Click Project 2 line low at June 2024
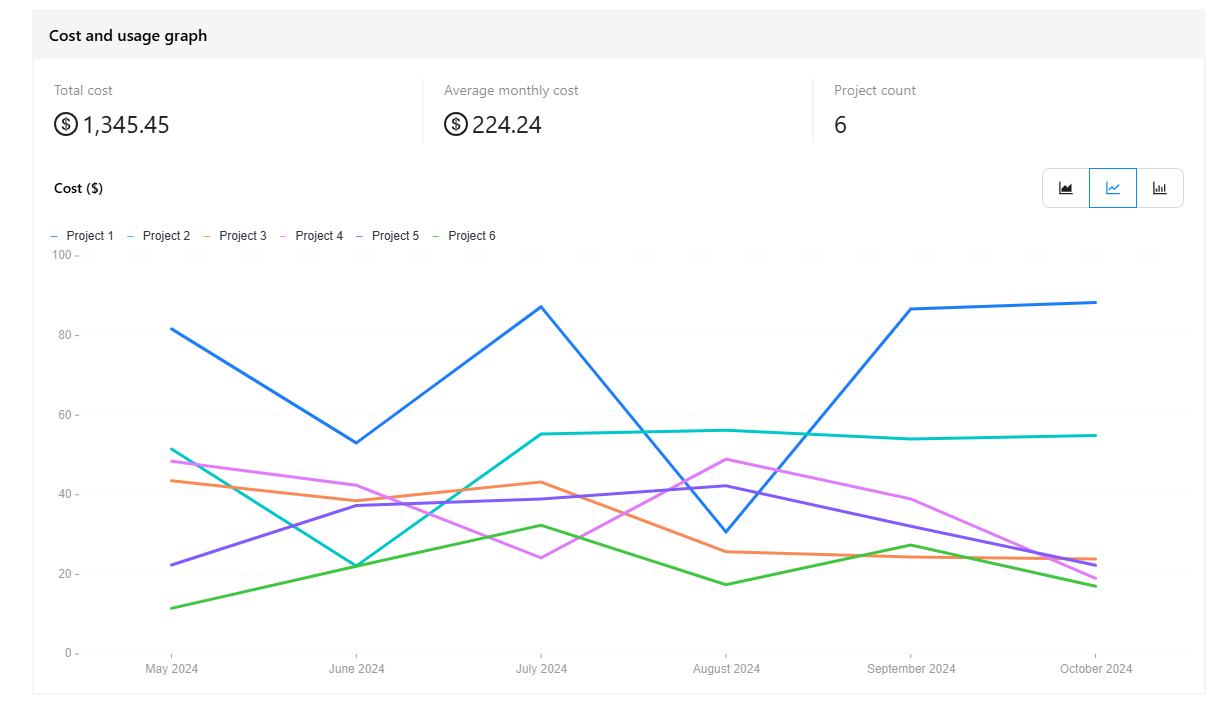 (356, 566)
